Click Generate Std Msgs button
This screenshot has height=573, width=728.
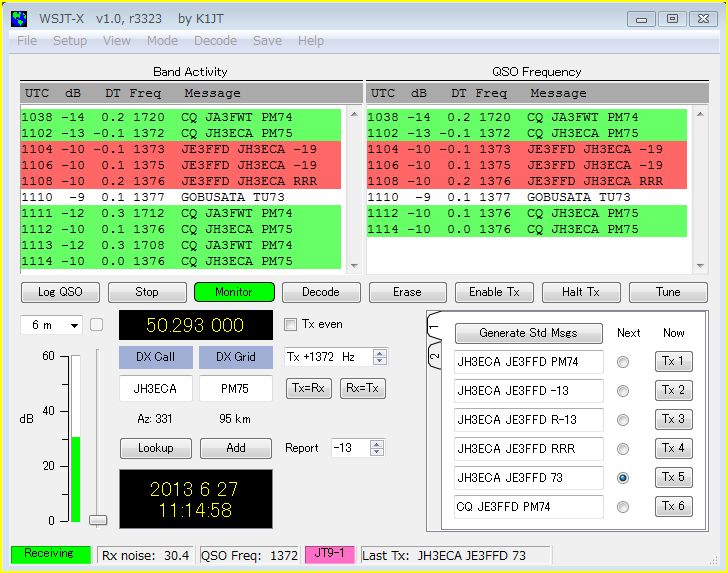pyautogui.click(x=529, y=333)
